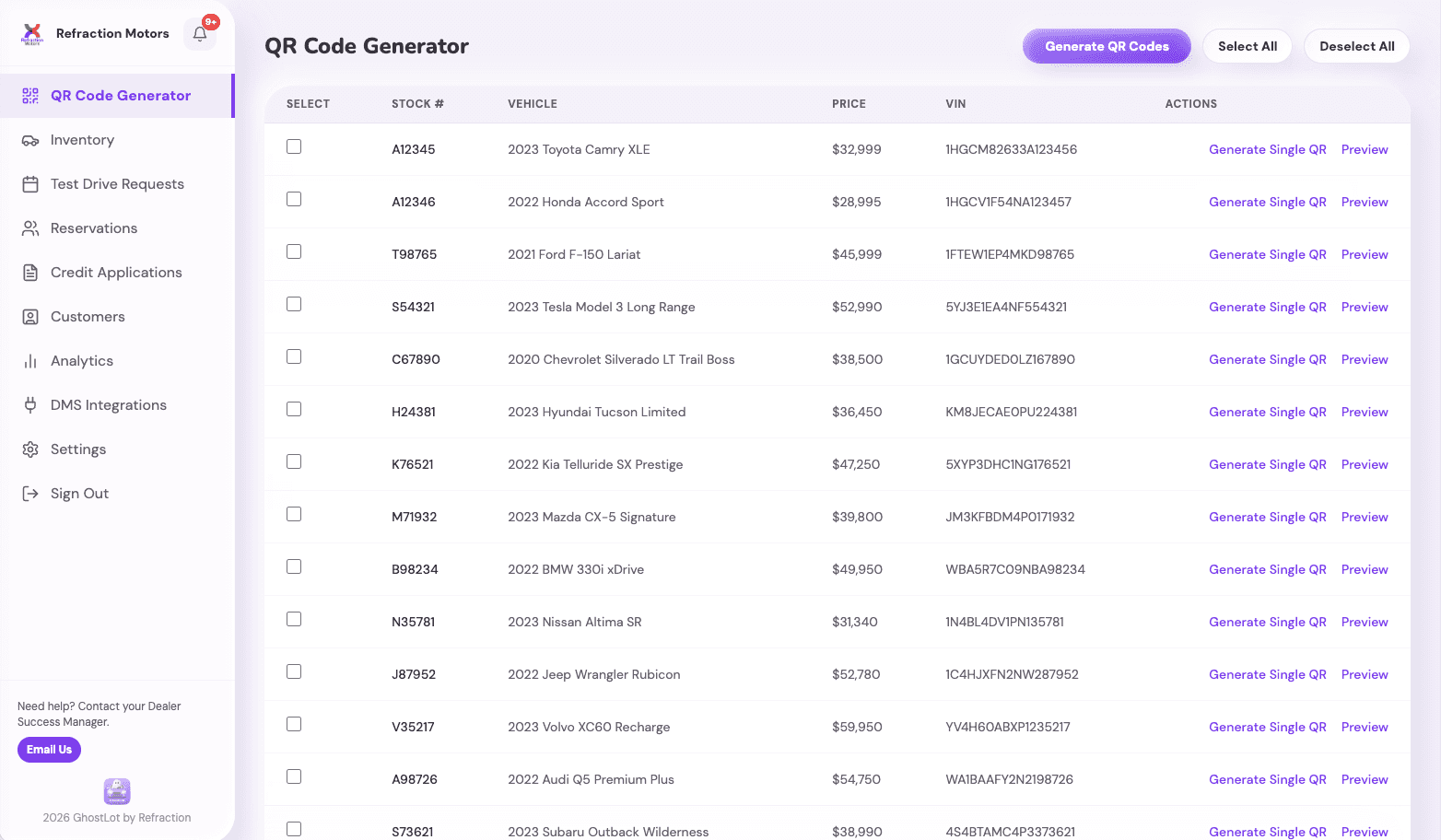Open the Customers menu item
The height and width of the screenshot is (840, 1441).
point(88,317)
